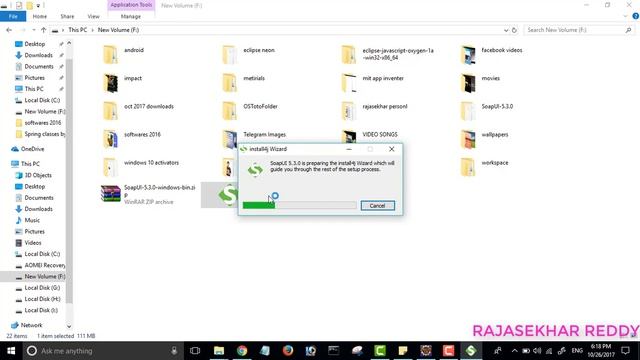Open Chrome from the taskbar

(242, 351)
